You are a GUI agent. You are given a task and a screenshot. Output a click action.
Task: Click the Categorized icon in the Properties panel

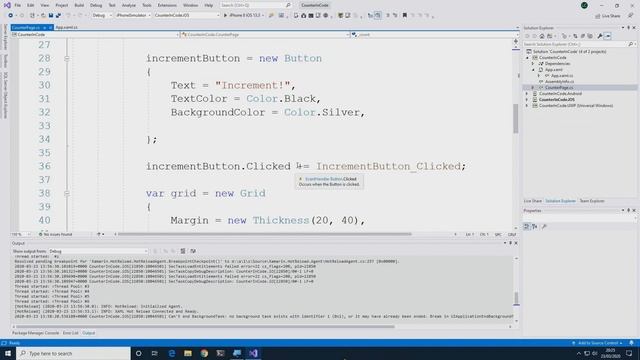pos(527,227)
